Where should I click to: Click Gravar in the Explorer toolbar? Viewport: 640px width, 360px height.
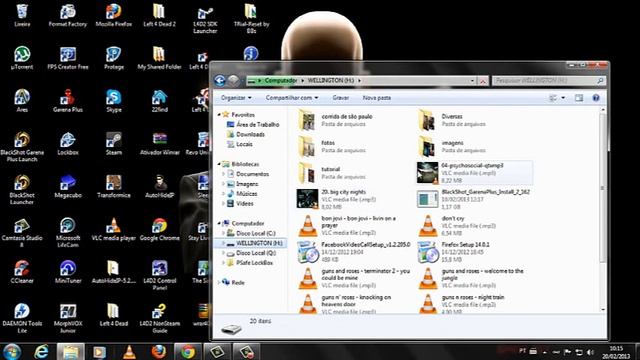[340, 98]
